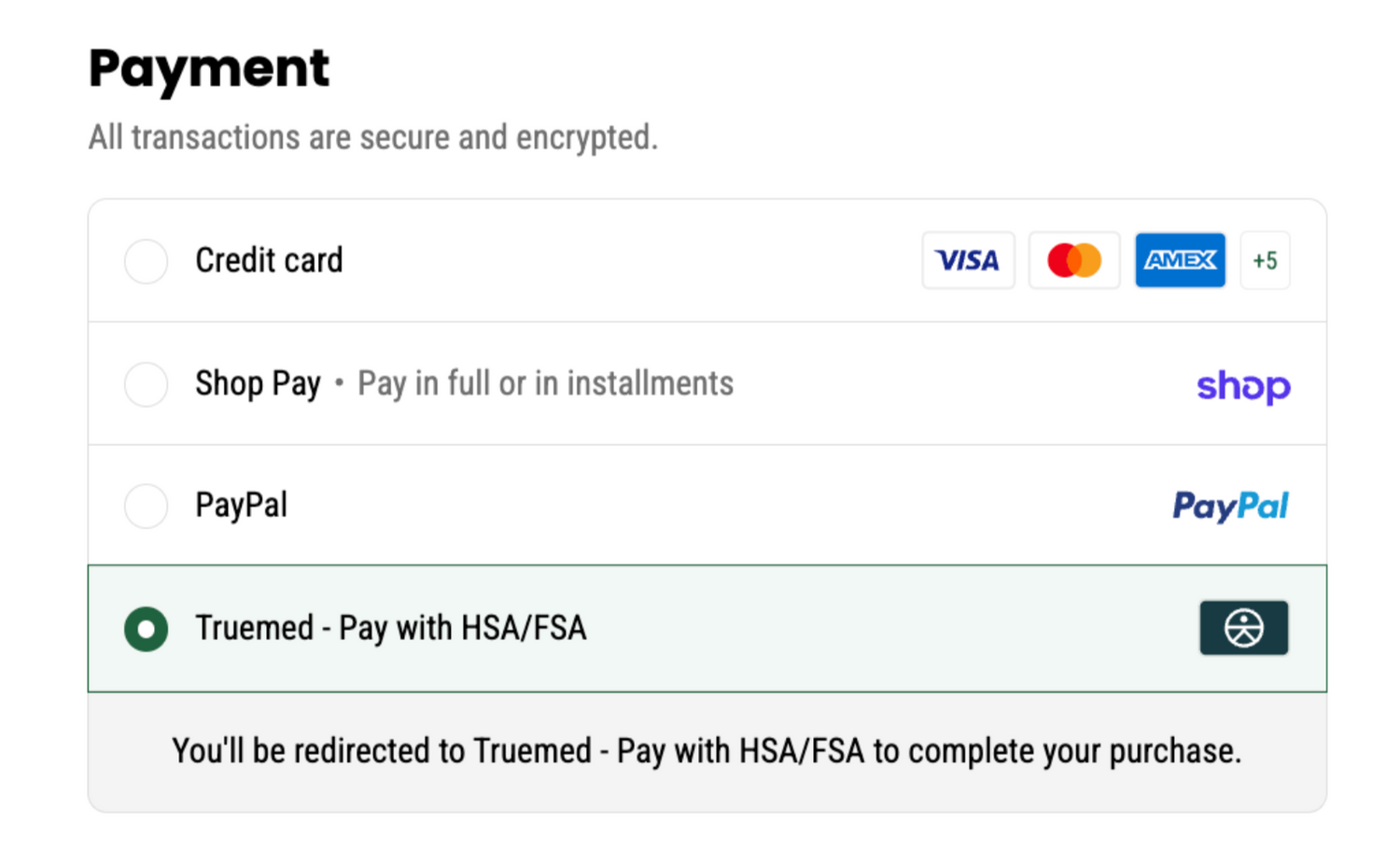This screenshot has height=862, width=1400.
Task: Show the +5 more card brands badge
Action: (1266, 260)
